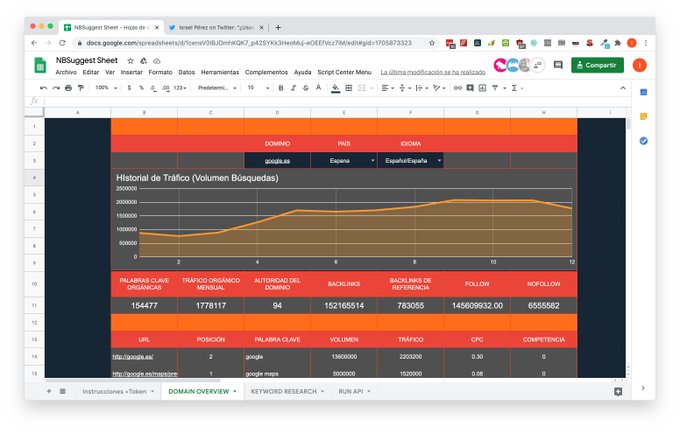
Task: Click Chrome address bar URL
Action: point(249,43)
